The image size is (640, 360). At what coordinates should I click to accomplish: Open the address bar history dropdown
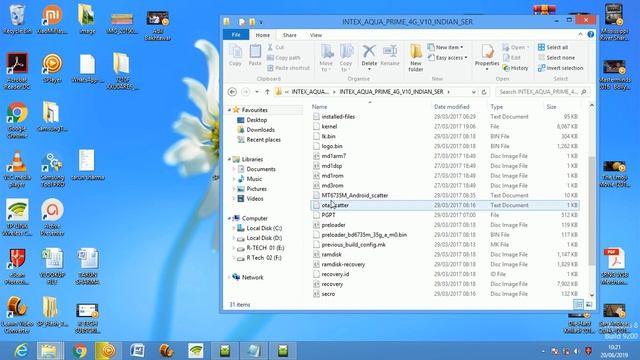coord(473,92)
